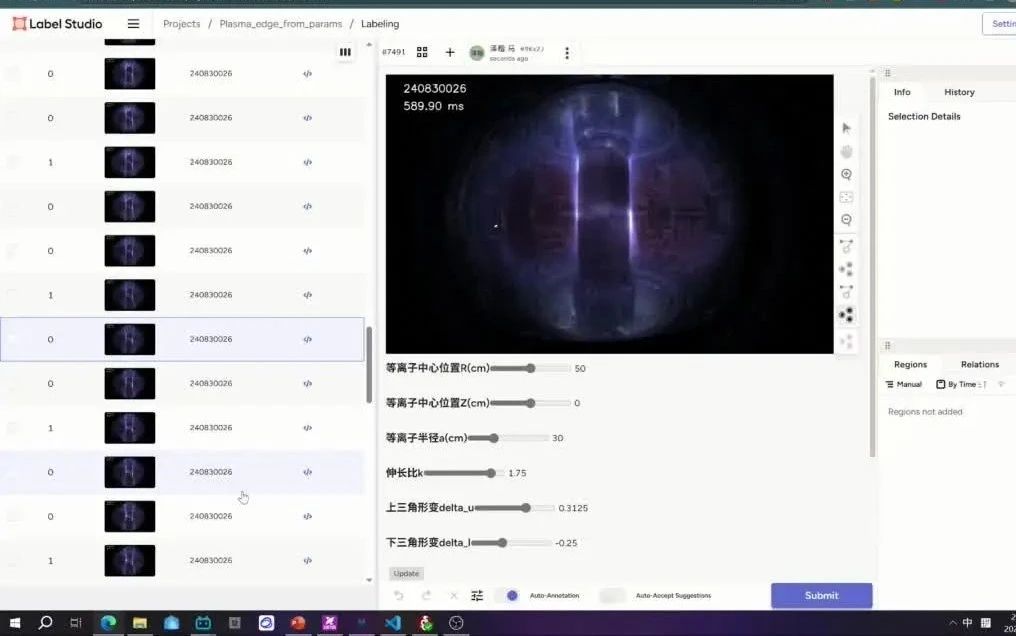This screenshot has height=636, width=1016.
Task: Click the undo arrow icon
Action: coord(398,596)
